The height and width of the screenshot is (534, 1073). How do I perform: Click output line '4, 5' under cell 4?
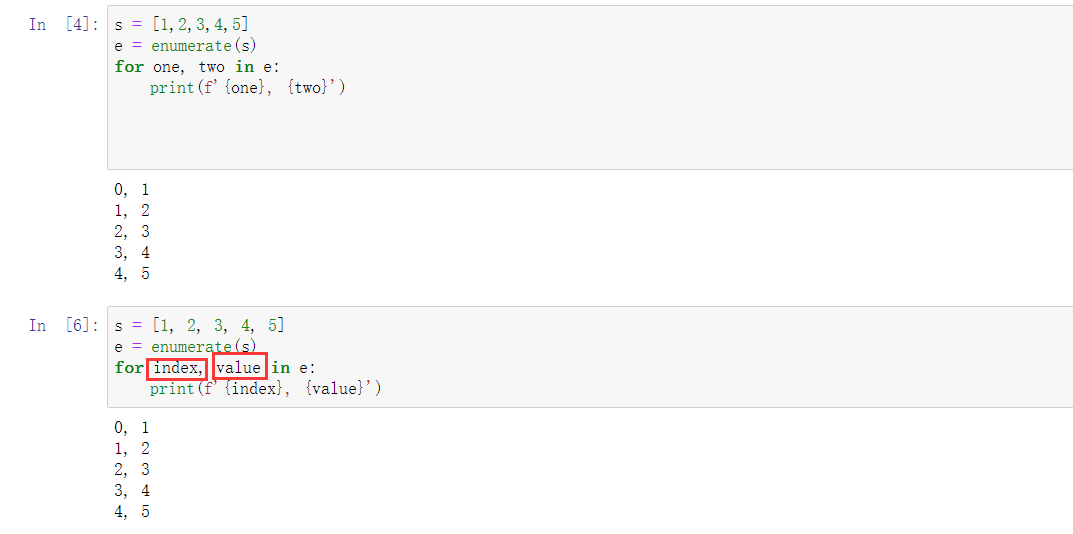pos(132,273)
